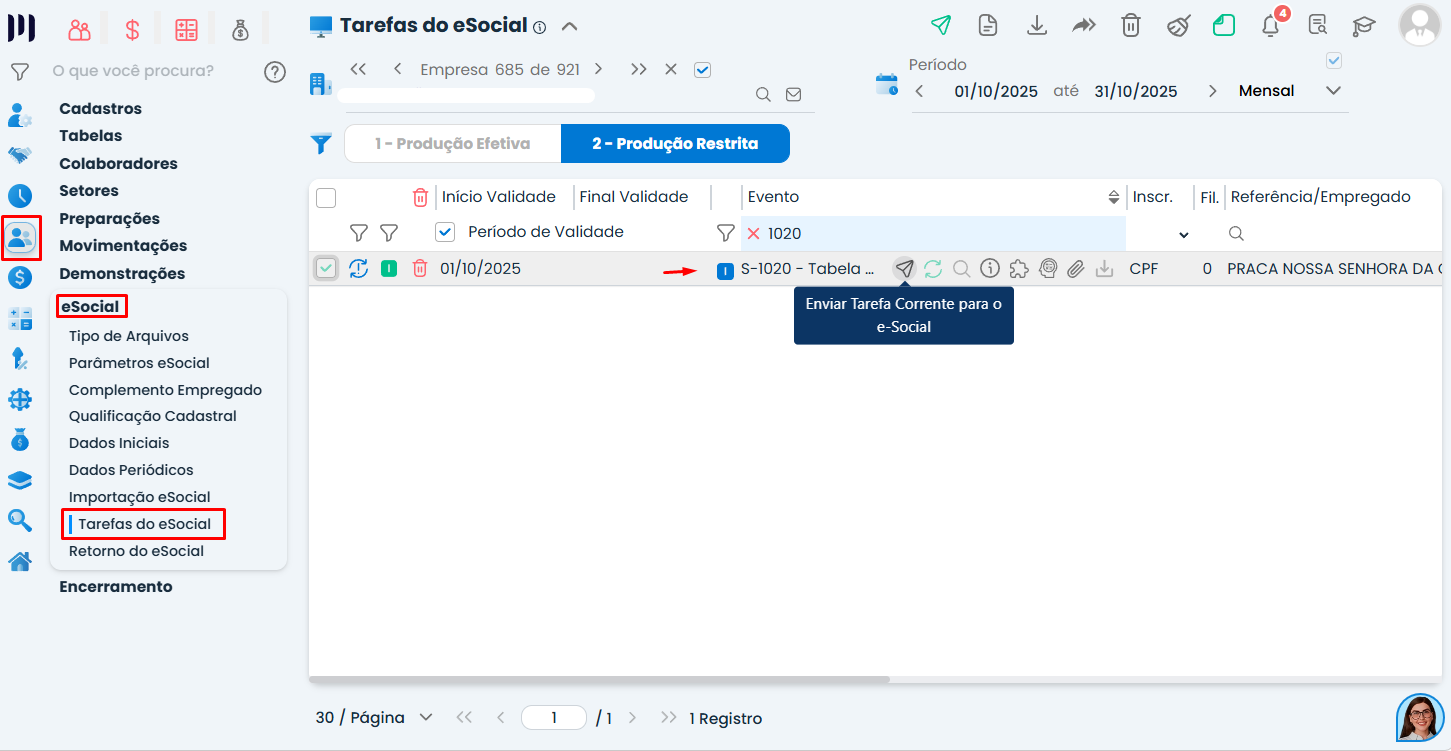Viewport: 1451px width, 751px height.
Task: Open the document icon in top toolbar
Action: pyautogui.click(x=988, y=26)
